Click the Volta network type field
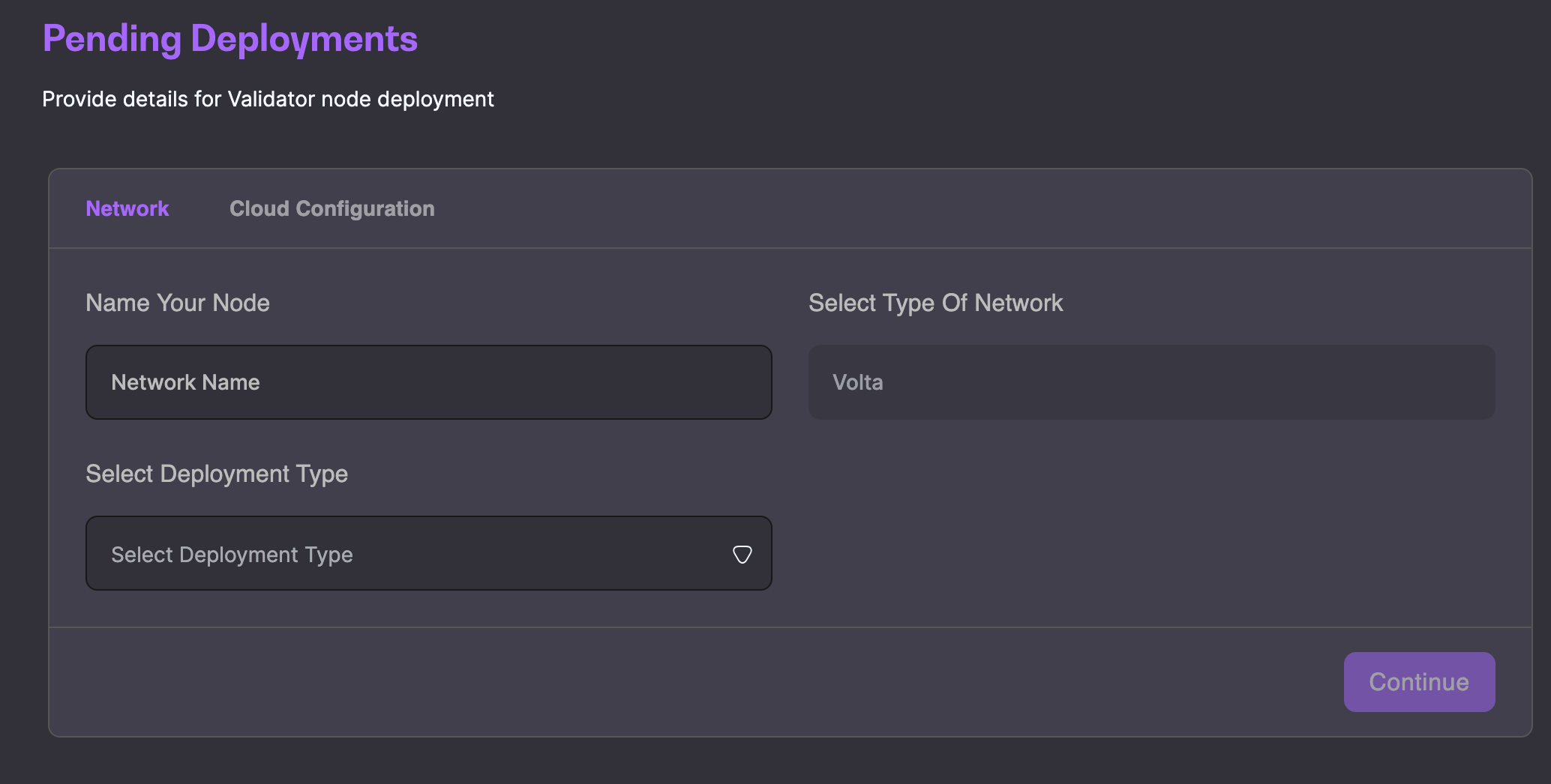 1150,382
